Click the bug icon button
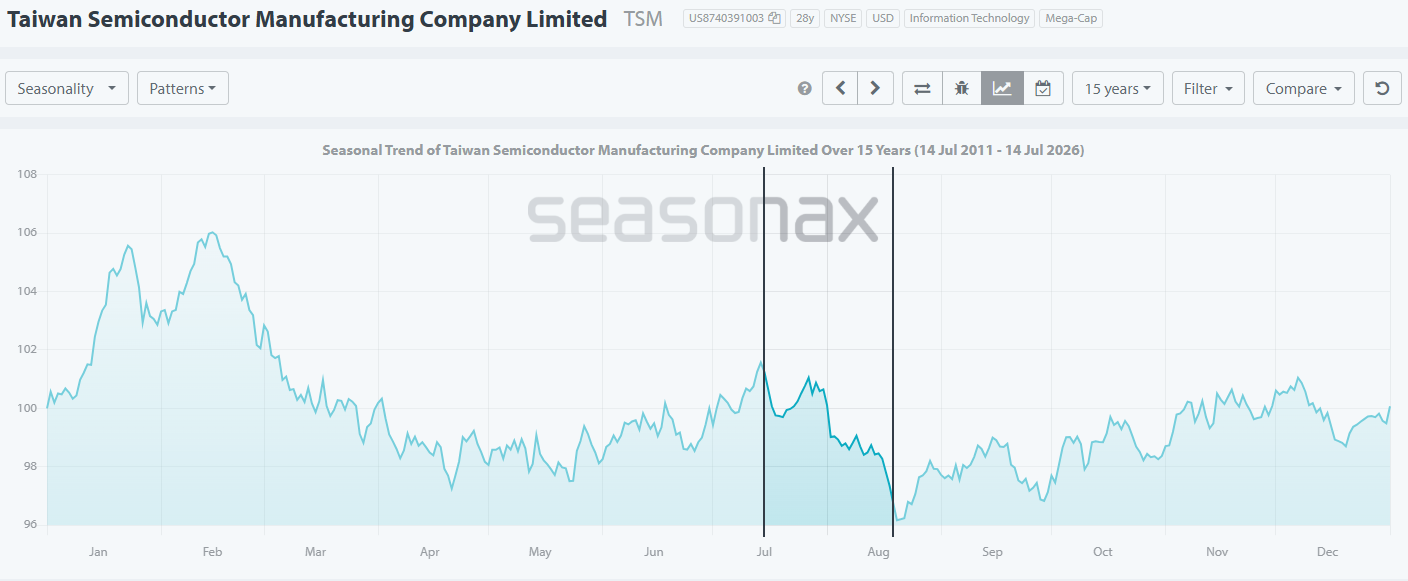This screenshot has height=581, width=1408. [x=962, y=88]
